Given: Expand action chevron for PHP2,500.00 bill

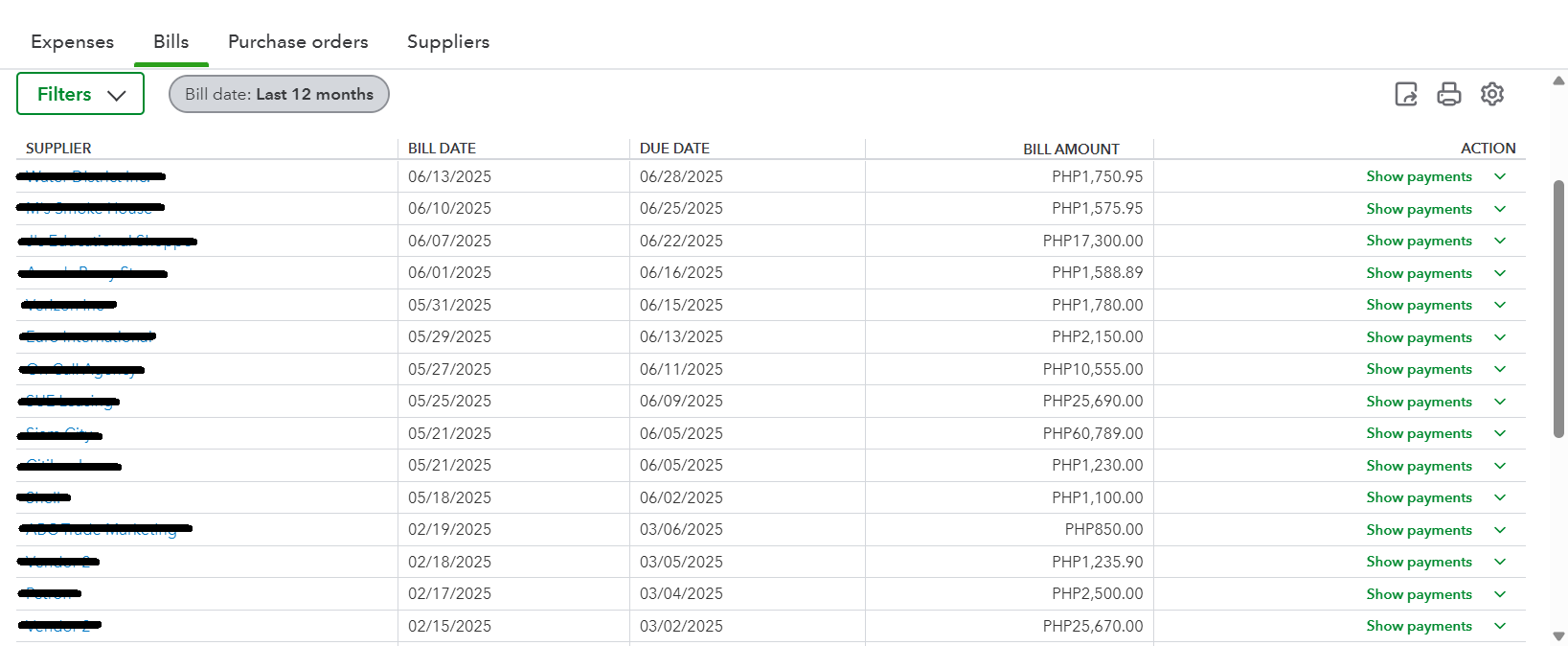Looking at the screenshot, I should coord(1500,594).
